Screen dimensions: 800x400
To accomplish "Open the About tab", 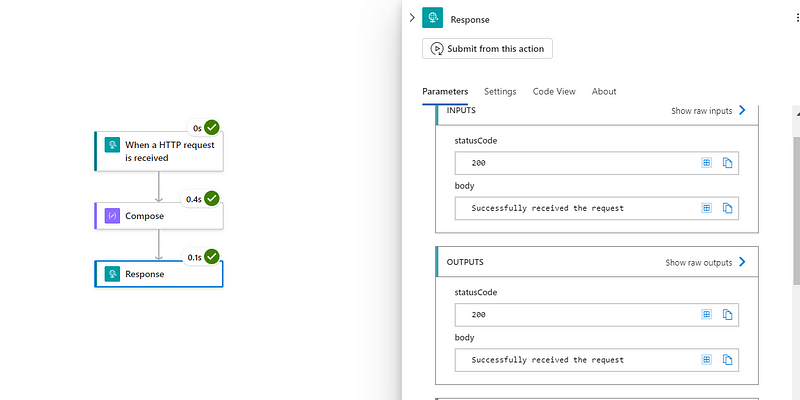I will [x=604, y=91].
